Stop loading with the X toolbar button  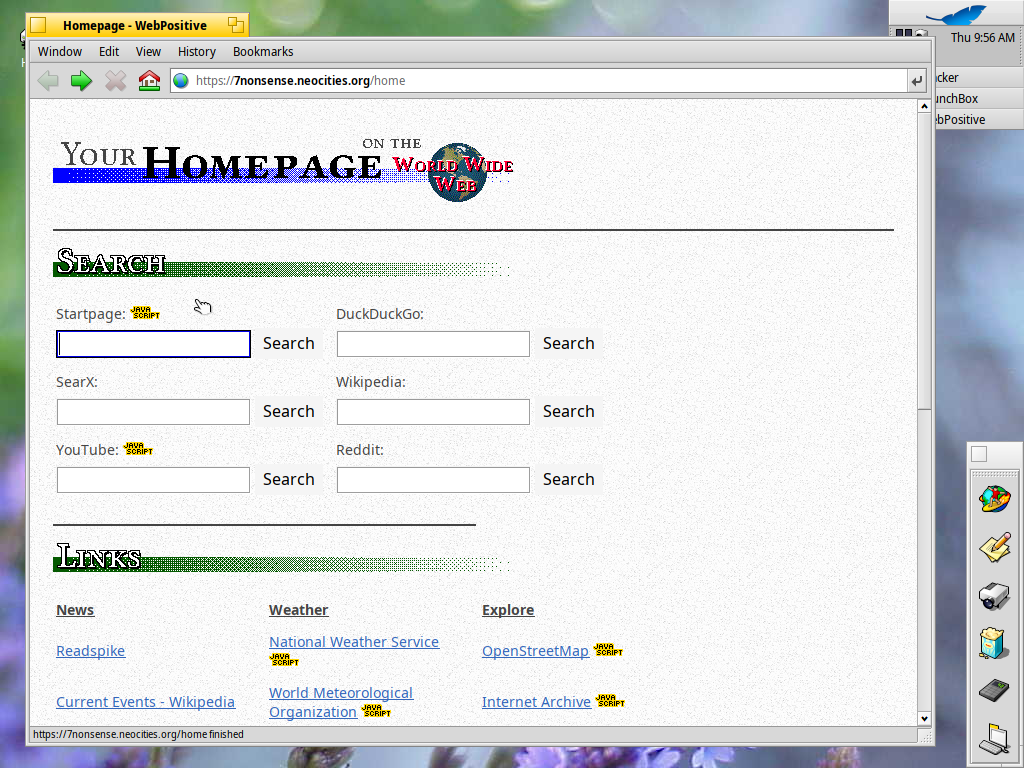(116, 81)
